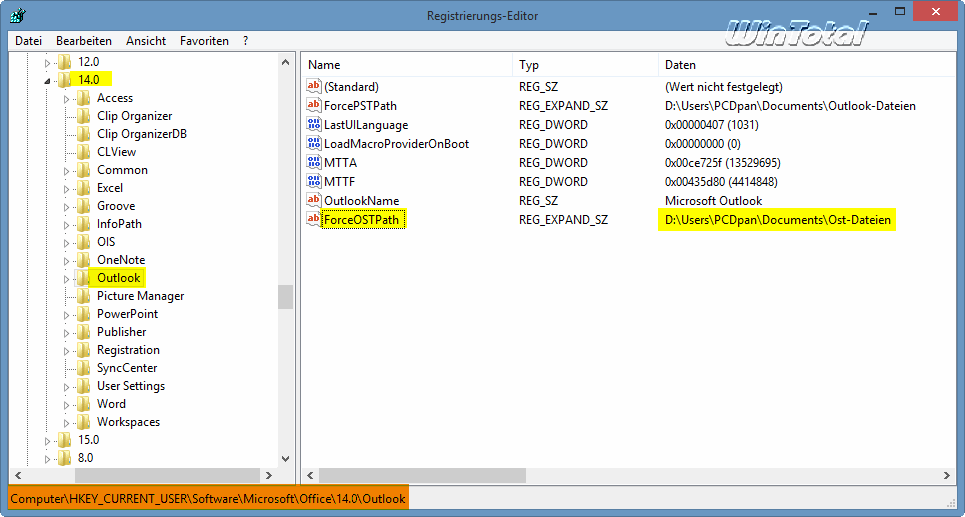Viewport: 965px width, 517px height.
Task: Click the Common folder icon
Action: click(x=84, y=170)
